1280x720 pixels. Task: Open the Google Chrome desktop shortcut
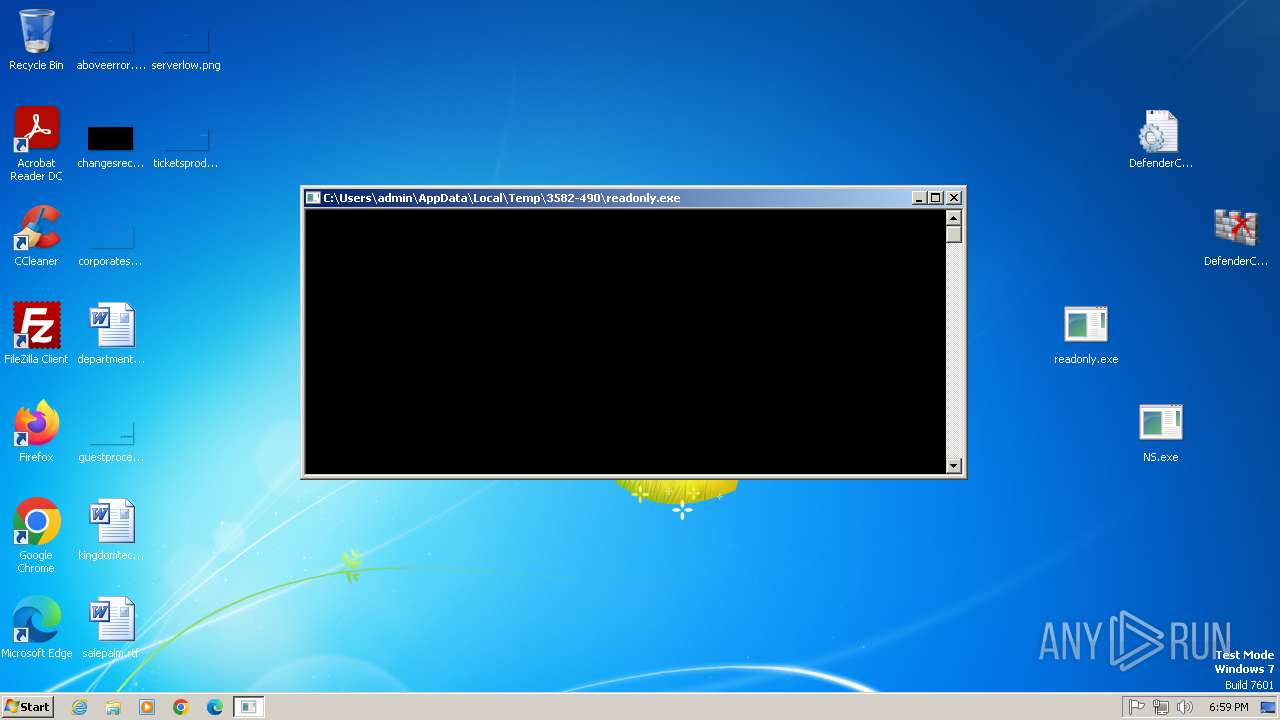click(x=36, y=535)
